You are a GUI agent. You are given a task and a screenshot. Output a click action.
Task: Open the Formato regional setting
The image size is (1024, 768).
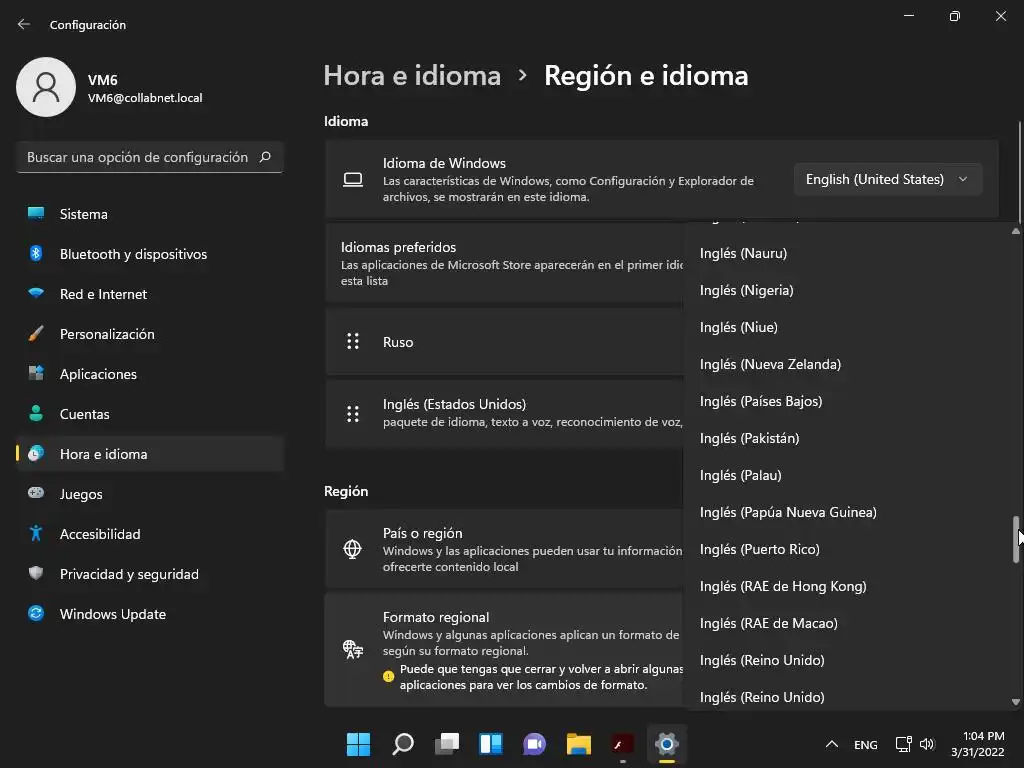click(x=504, y=649)
